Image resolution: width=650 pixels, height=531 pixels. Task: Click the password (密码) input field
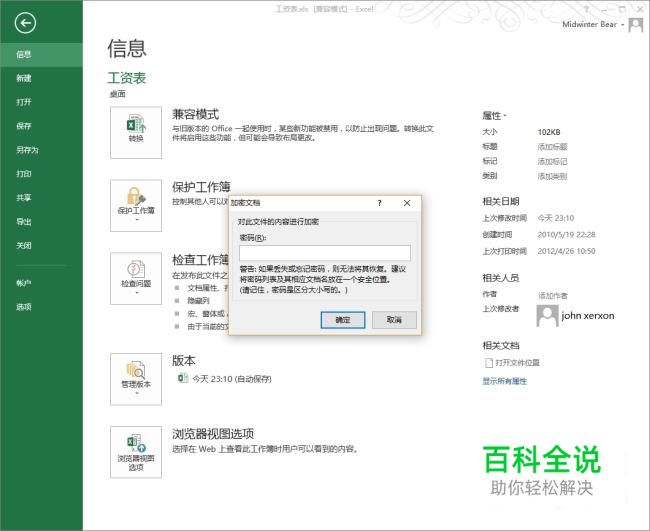(x=325, y=253)
